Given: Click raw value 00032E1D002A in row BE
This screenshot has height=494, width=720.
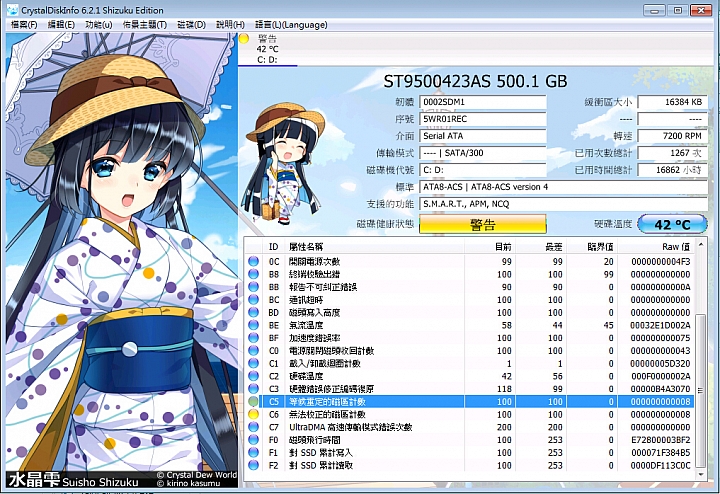Looking at the screenshot, I should pos(660,325).
